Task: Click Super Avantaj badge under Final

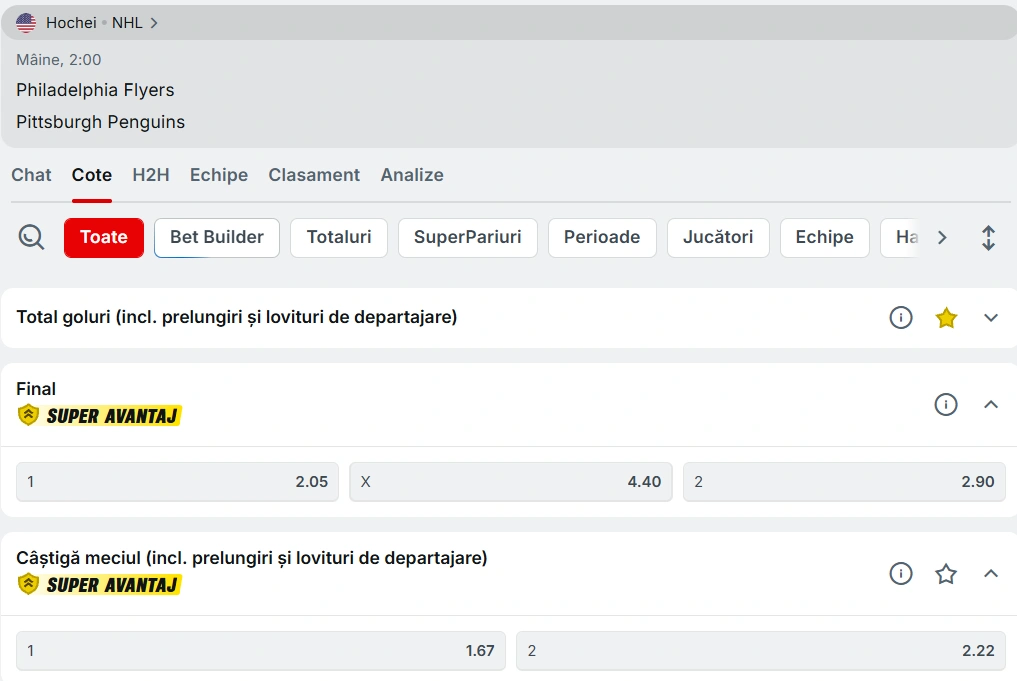Action: pos(100,415)
